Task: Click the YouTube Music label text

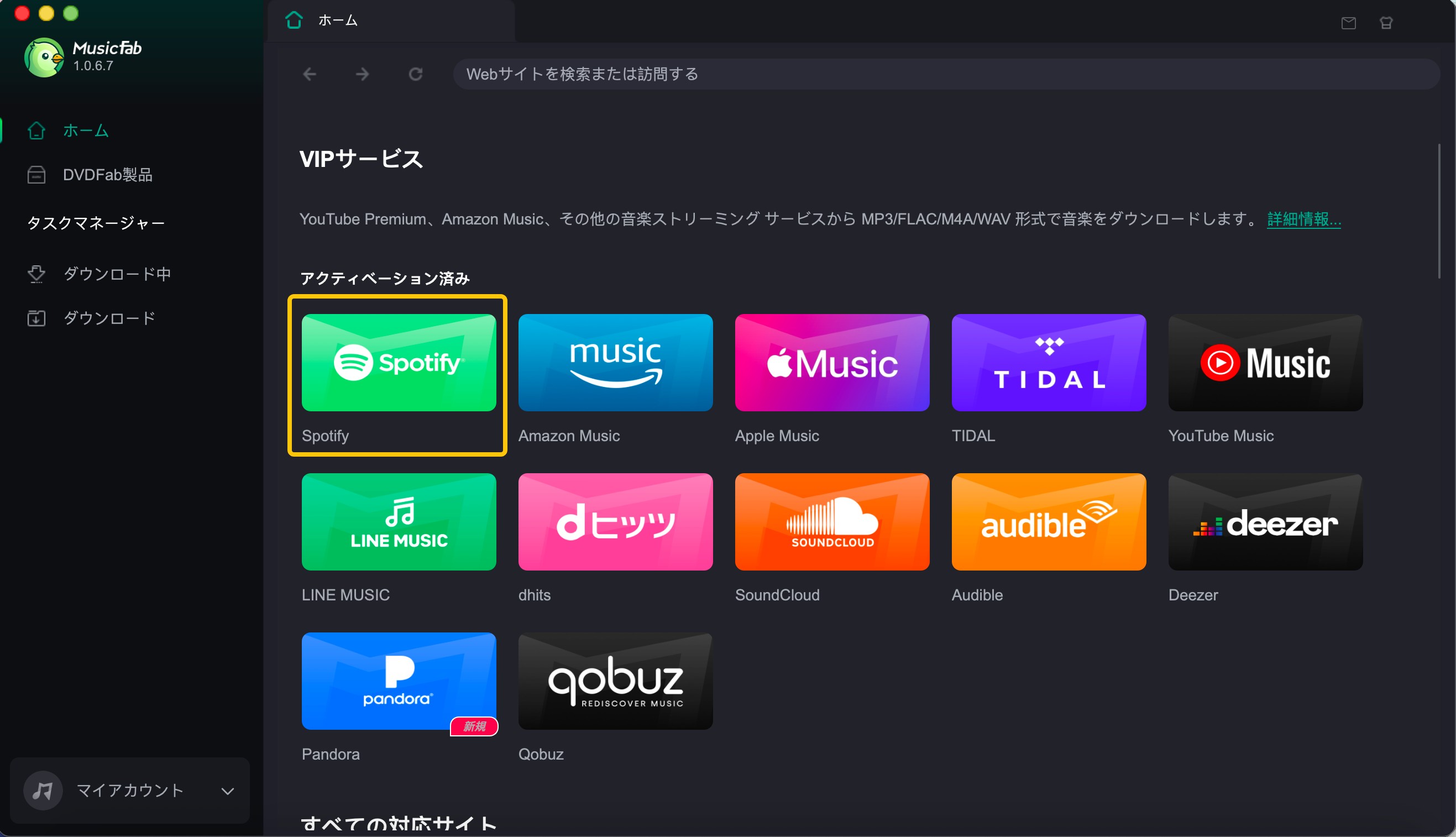Action: click(x=1221, y=436)
